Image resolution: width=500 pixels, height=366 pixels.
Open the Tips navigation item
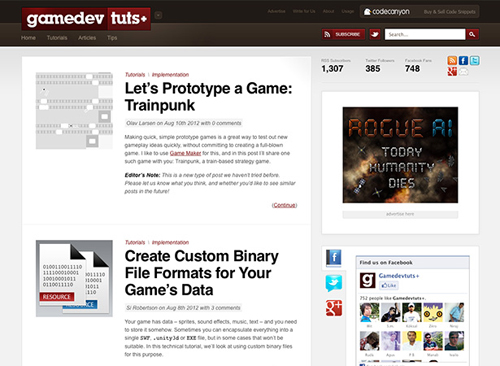click(112, 38)
